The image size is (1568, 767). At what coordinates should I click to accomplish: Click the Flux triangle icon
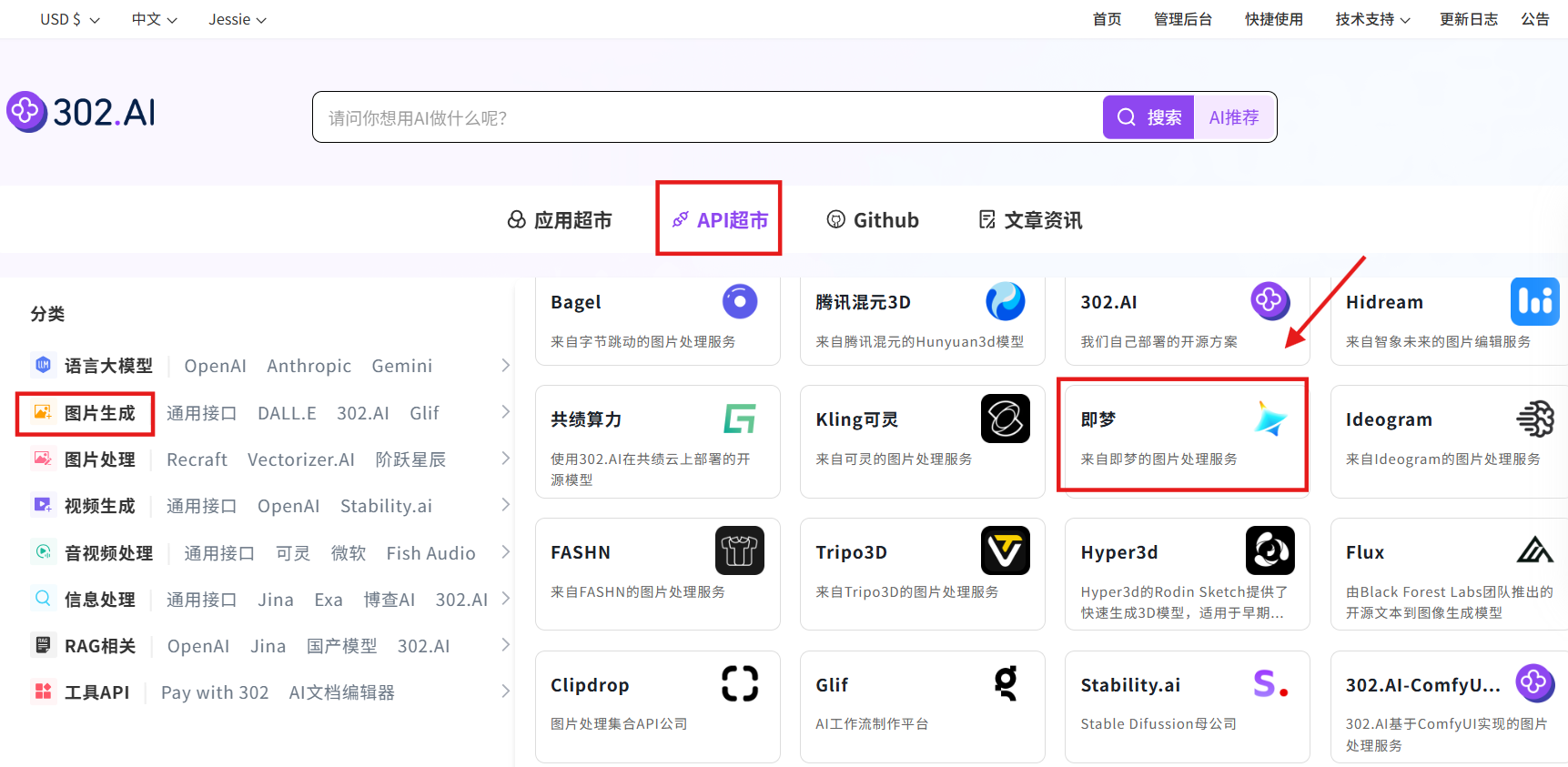pyautogui.click(x=1535, y=550)
